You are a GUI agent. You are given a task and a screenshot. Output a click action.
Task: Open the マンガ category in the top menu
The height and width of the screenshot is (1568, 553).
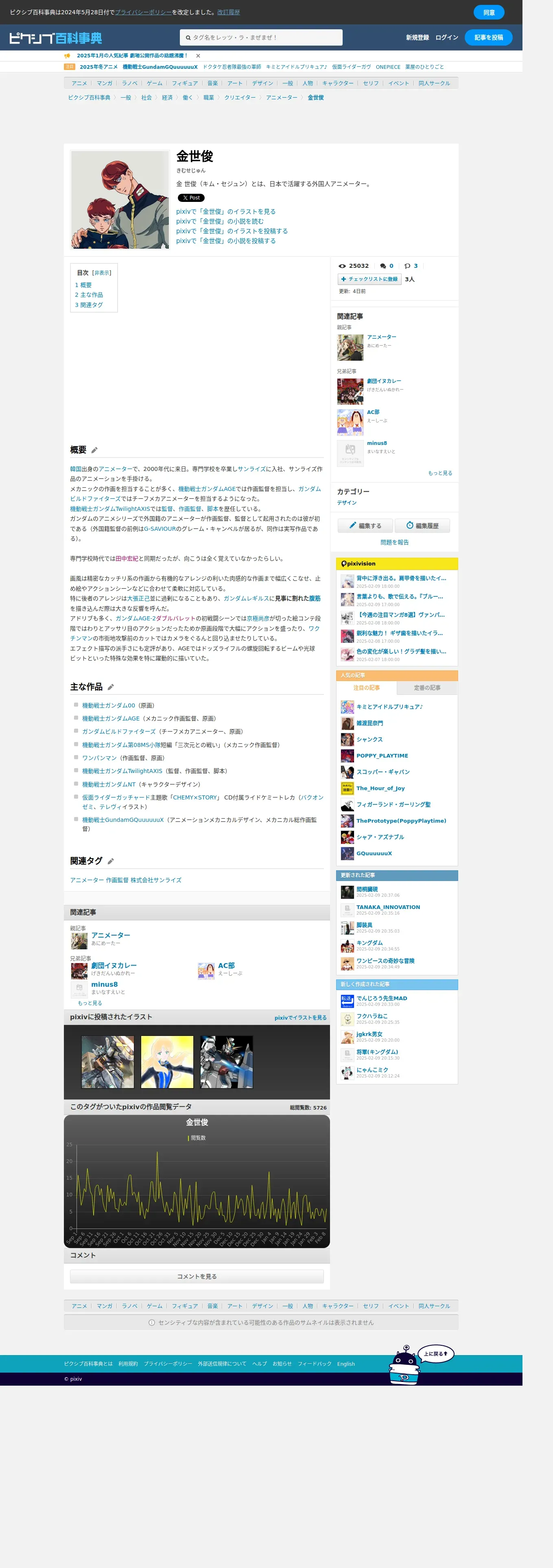pos(104,83)
